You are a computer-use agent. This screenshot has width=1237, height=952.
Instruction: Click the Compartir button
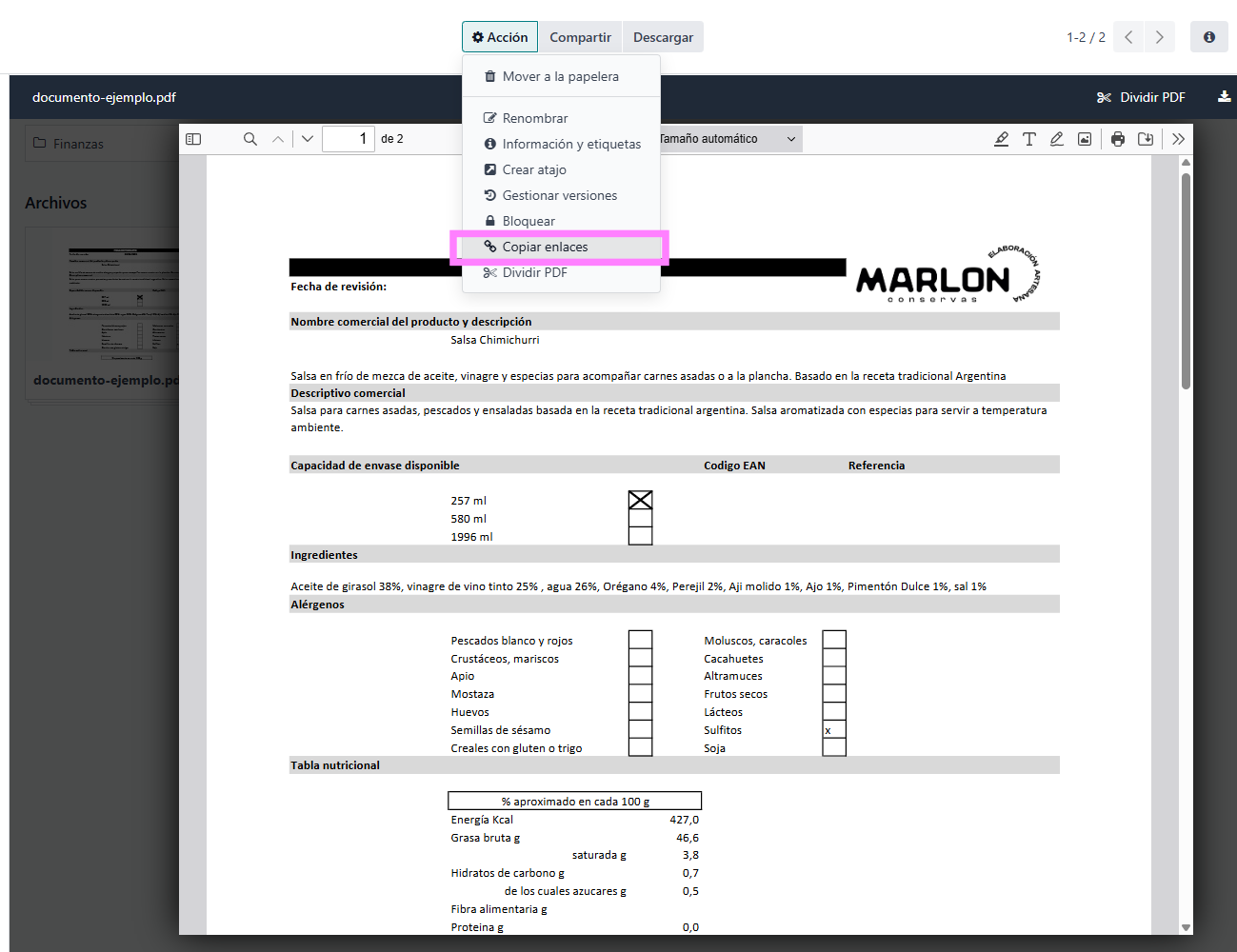580,37
